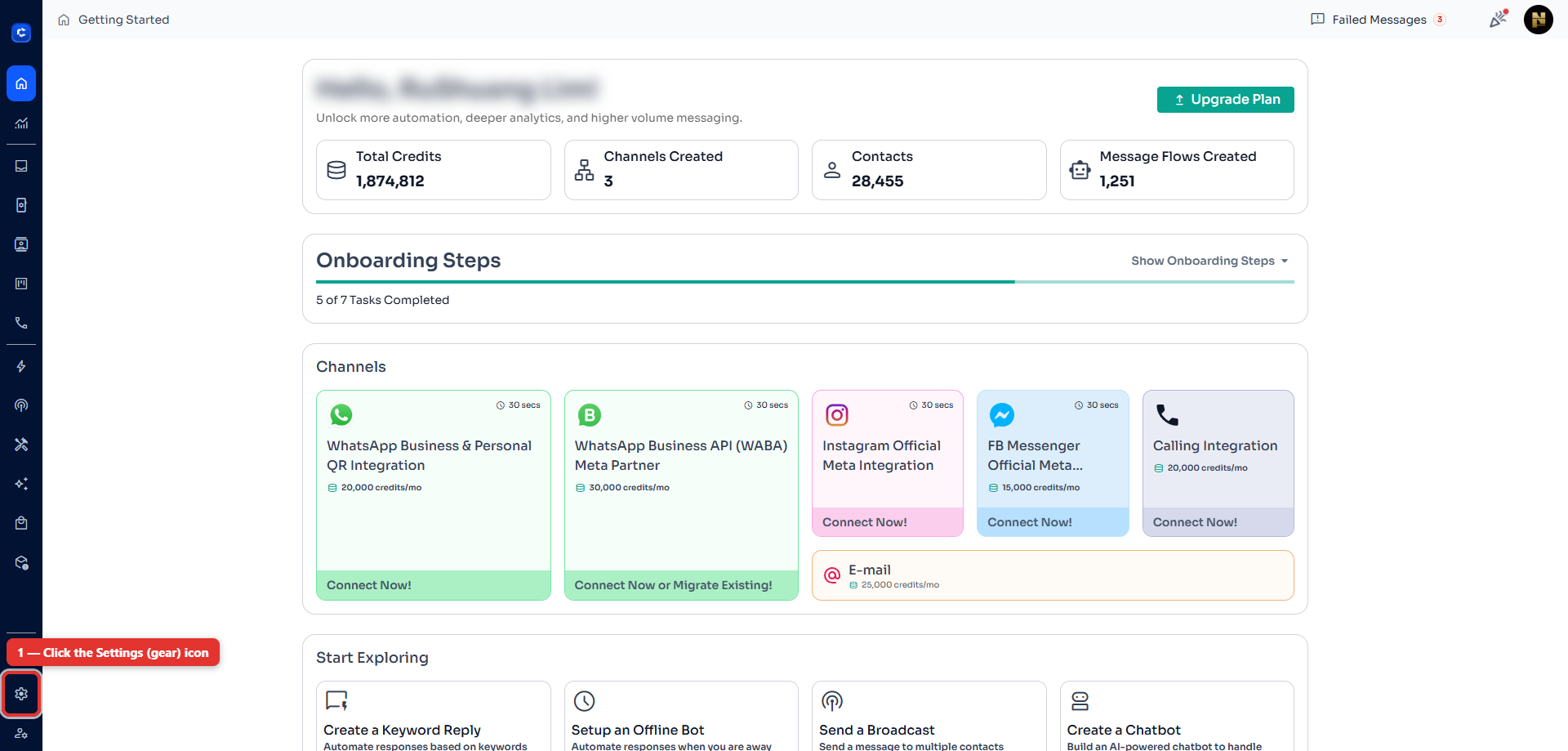The width and height of the screenshot is (1568, 751).
Task: Open the broadcast icon in sidebar
Action: pyautogui.click(x=21, y=405)
